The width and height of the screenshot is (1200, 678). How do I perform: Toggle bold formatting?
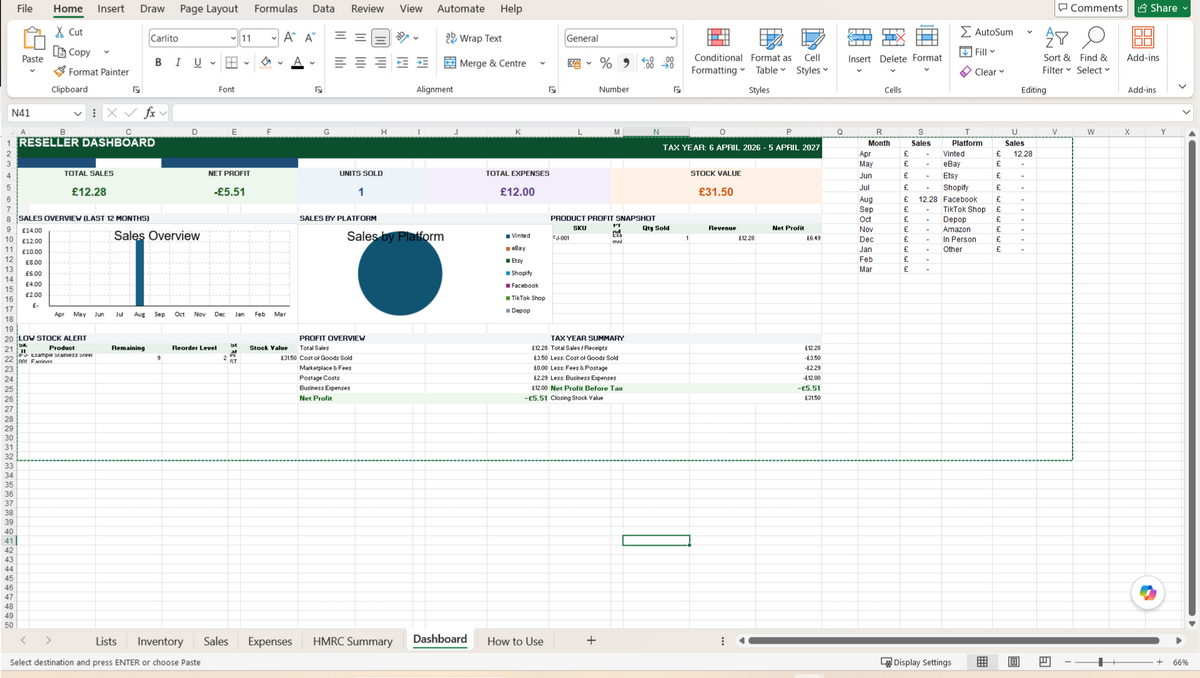(x=158, y=63)
